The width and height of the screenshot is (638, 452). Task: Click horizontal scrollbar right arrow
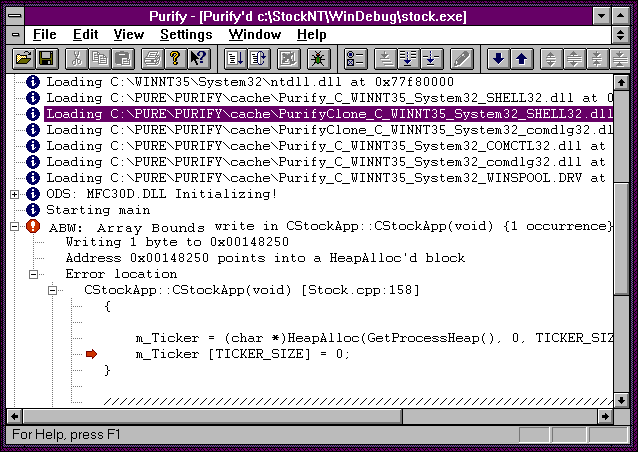605,416
